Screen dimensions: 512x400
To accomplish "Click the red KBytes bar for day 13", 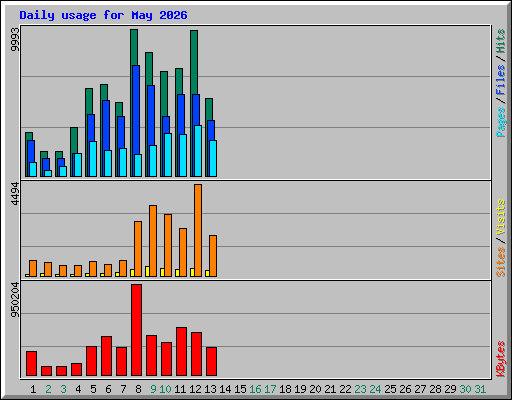I will click(211, 362).
